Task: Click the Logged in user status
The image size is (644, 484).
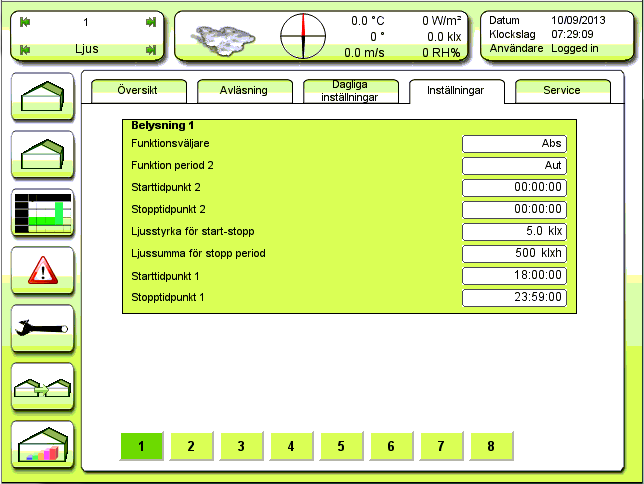Action: pyautogui.click(x=575, y=48)
